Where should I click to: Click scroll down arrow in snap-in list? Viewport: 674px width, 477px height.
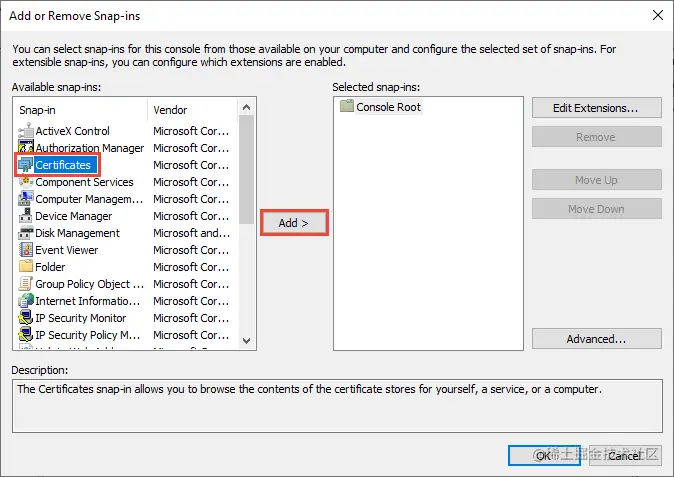pos(246,341)
